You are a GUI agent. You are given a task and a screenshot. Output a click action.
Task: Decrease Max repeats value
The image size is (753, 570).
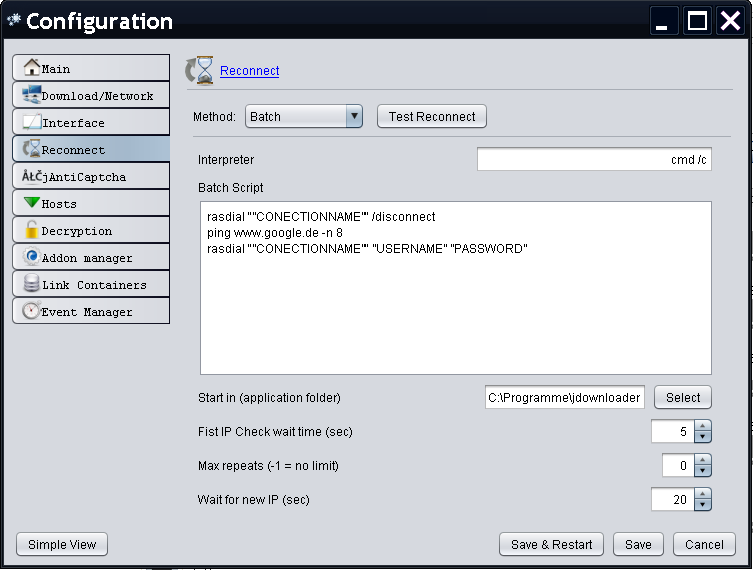[x=703, y=471]
